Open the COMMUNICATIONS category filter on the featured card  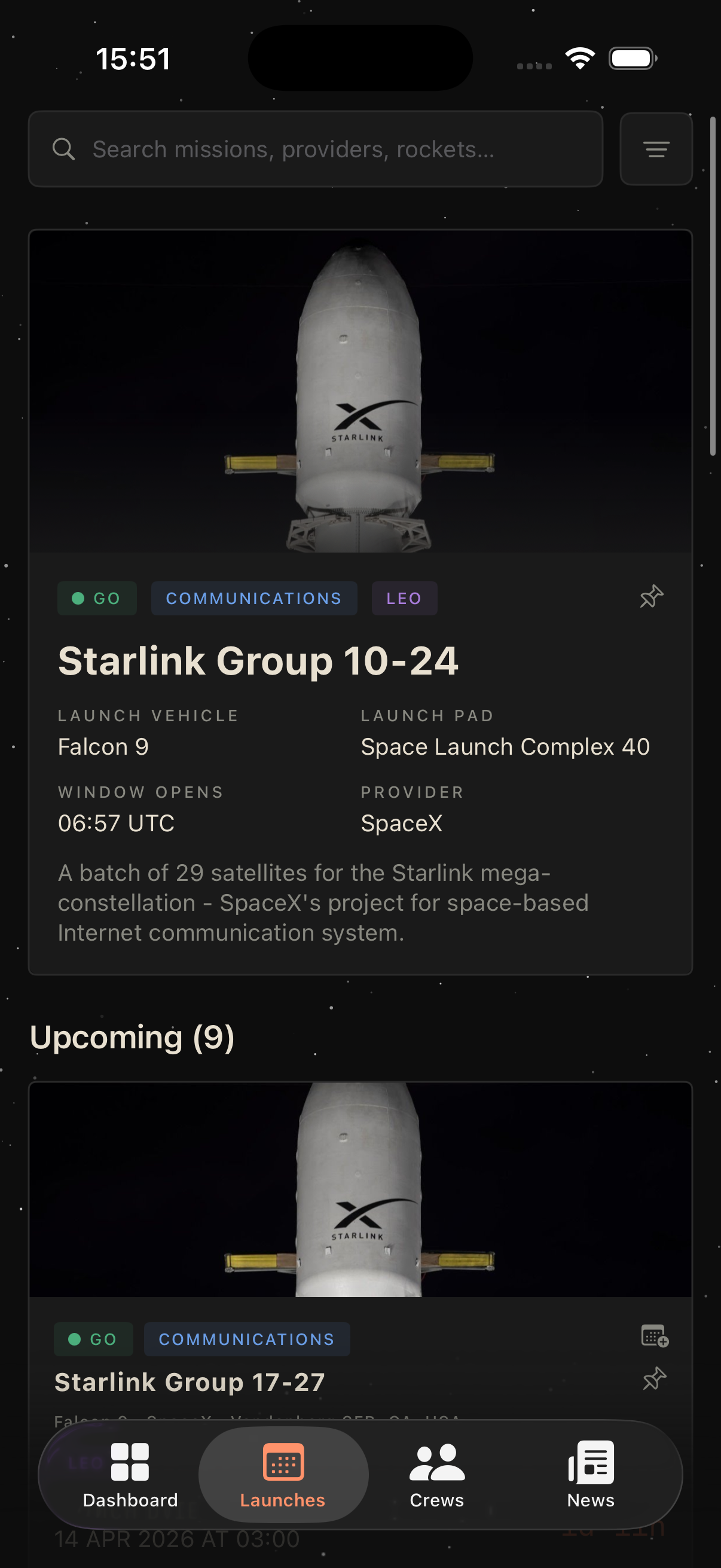pos(253,598)
